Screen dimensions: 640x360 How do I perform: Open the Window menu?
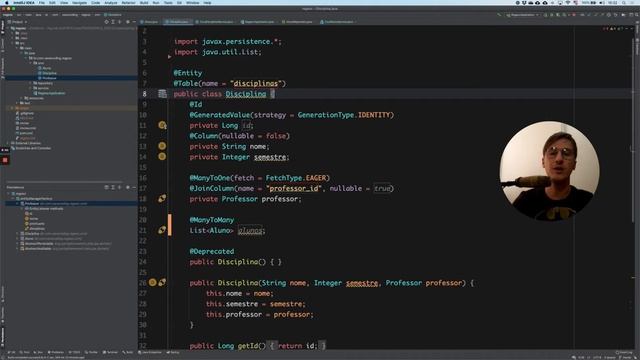pyautogui.click(x=193, y=2)
